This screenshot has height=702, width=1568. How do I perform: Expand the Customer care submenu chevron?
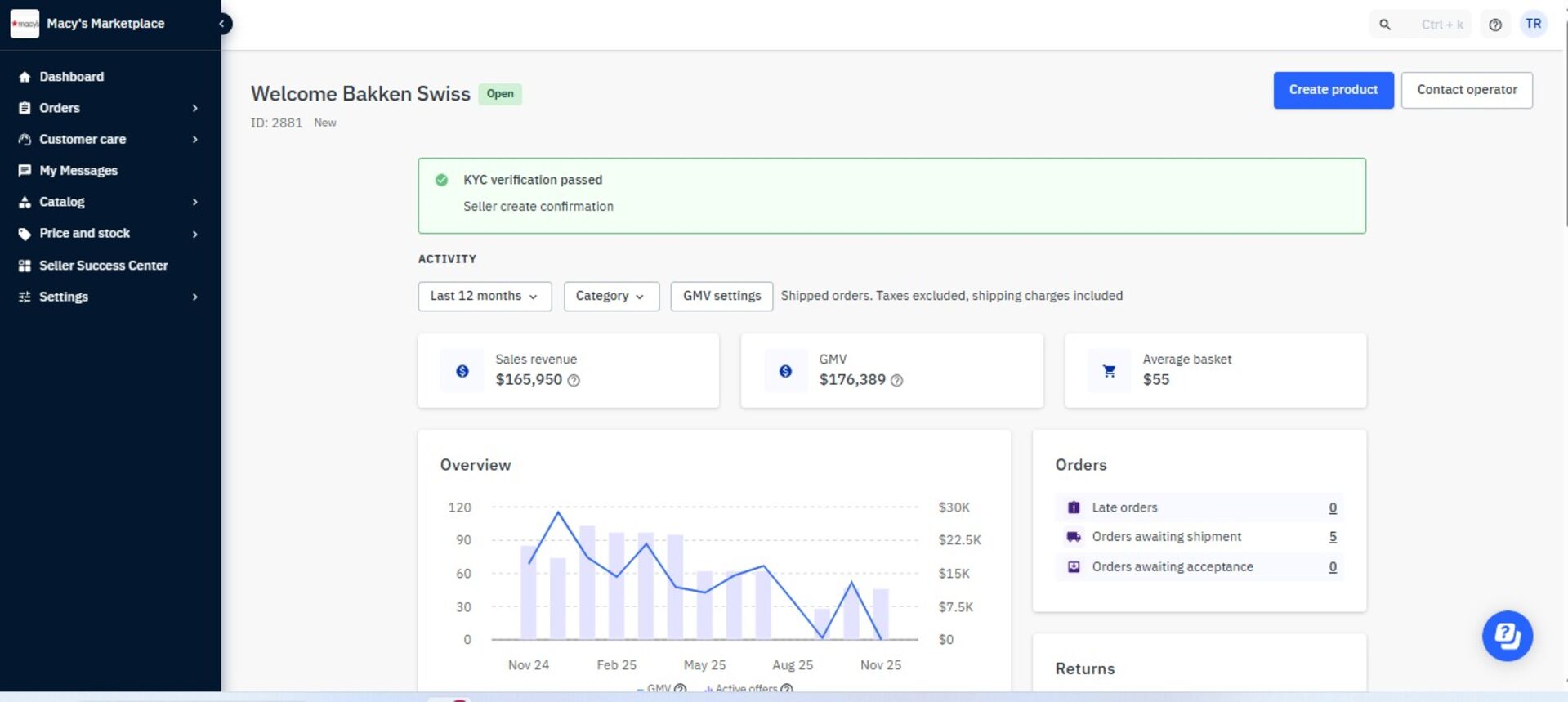194,140
